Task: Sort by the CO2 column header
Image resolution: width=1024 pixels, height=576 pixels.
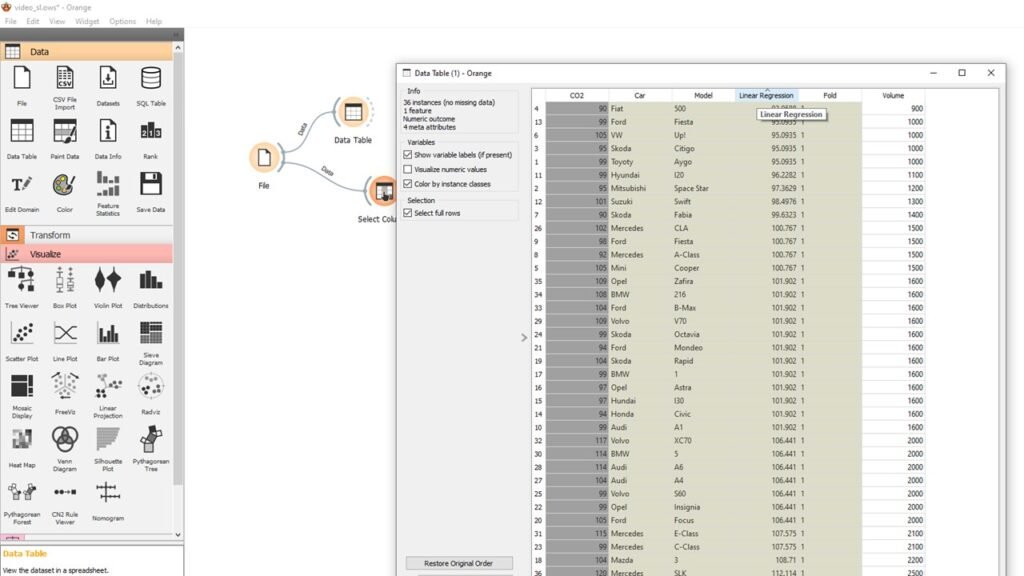Action: (577, 95)
